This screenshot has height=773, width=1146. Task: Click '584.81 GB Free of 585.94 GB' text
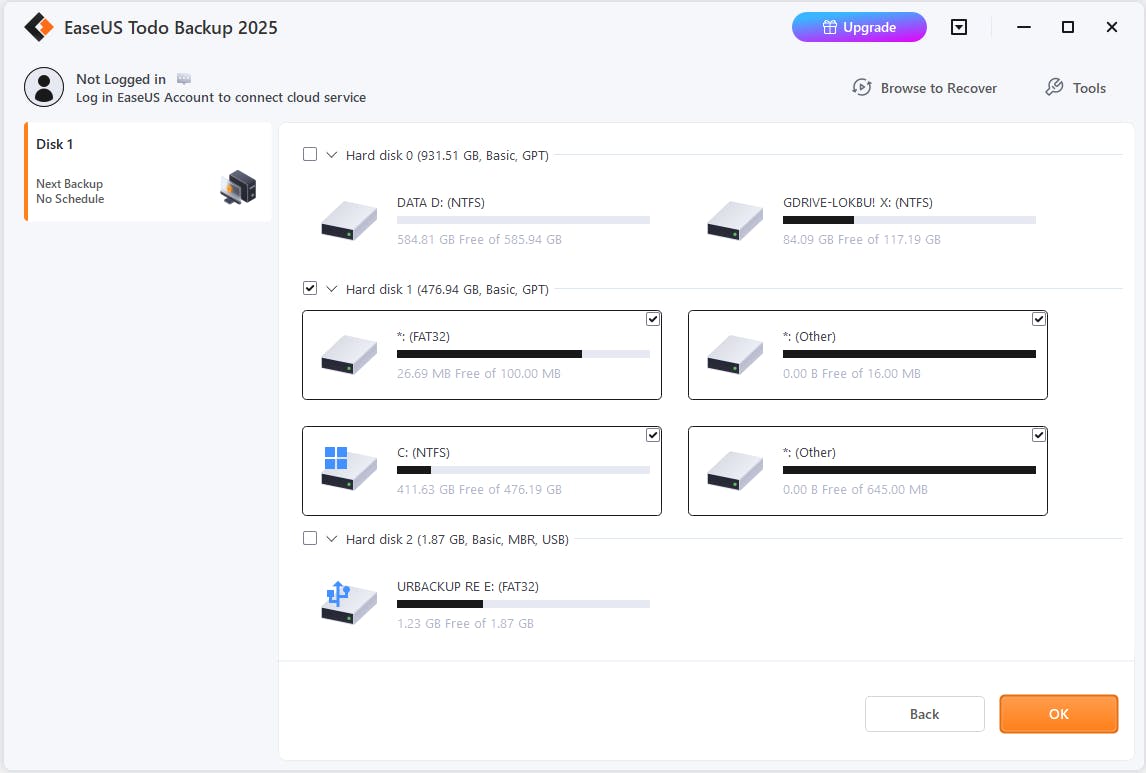pos(479,239)
